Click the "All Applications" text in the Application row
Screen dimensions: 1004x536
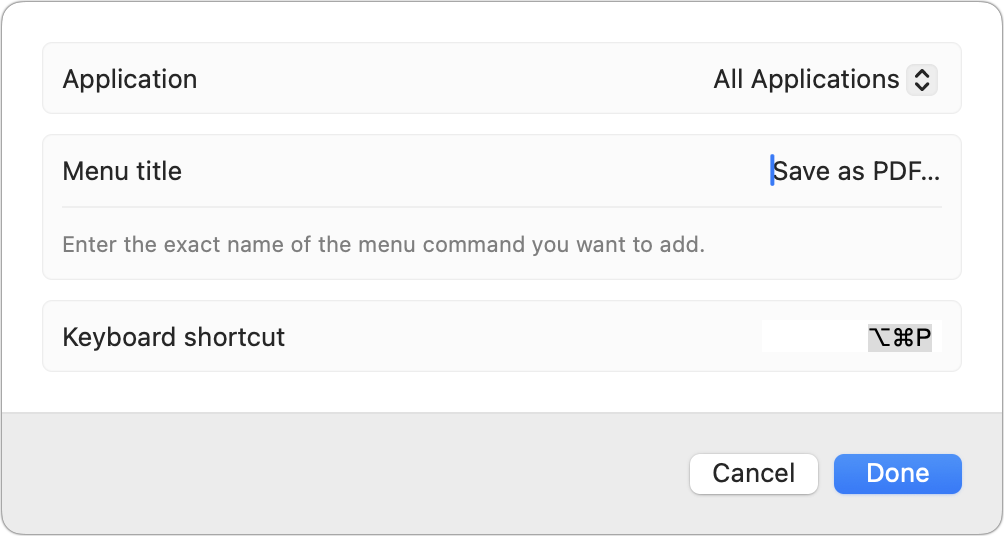[806, 79]
